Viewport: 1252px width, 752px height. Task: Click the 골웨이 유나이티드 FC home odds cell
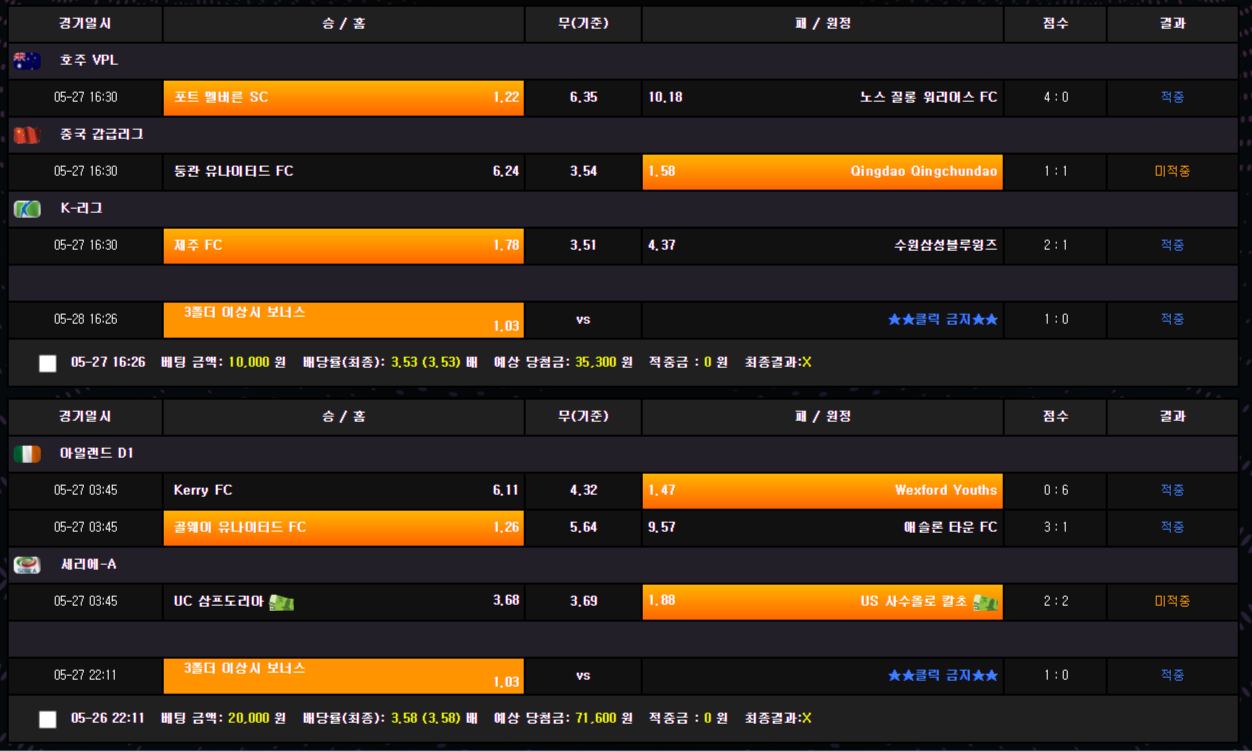tap(343, 528)
